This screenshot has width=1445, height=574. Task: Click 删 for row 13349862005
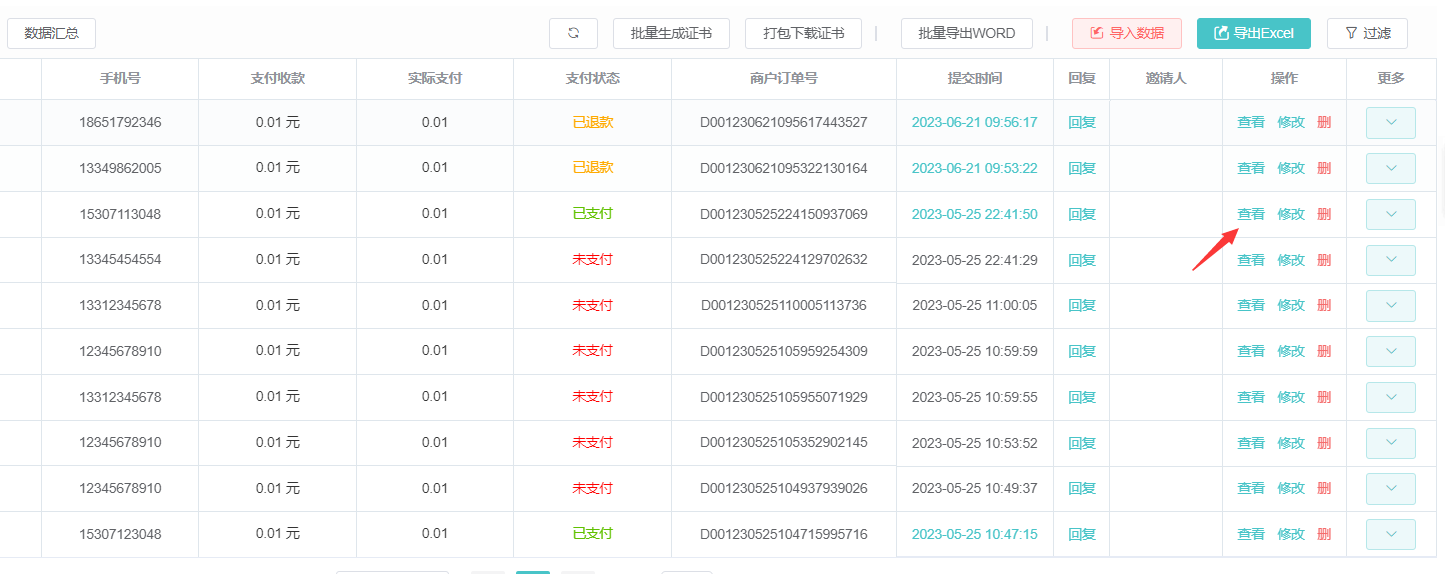click(x=1324, y=168)
